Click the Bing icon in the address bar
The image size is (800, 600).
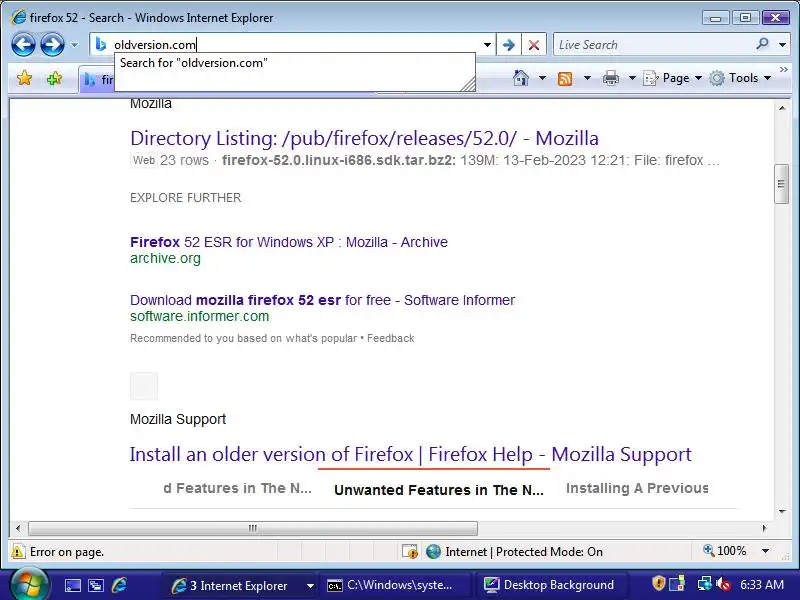[x=101, y=45]
